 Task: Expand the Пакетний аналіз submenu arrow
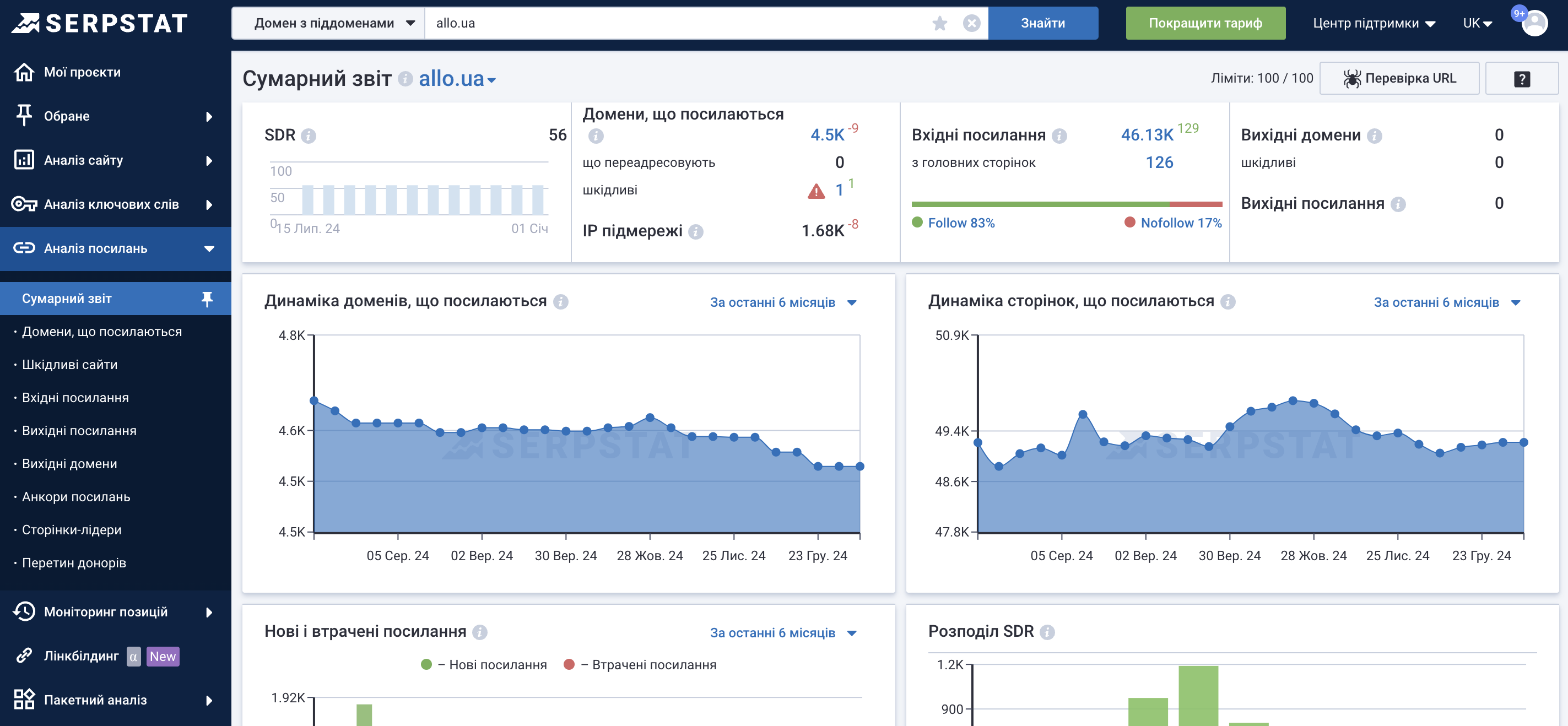click(209, 700)
